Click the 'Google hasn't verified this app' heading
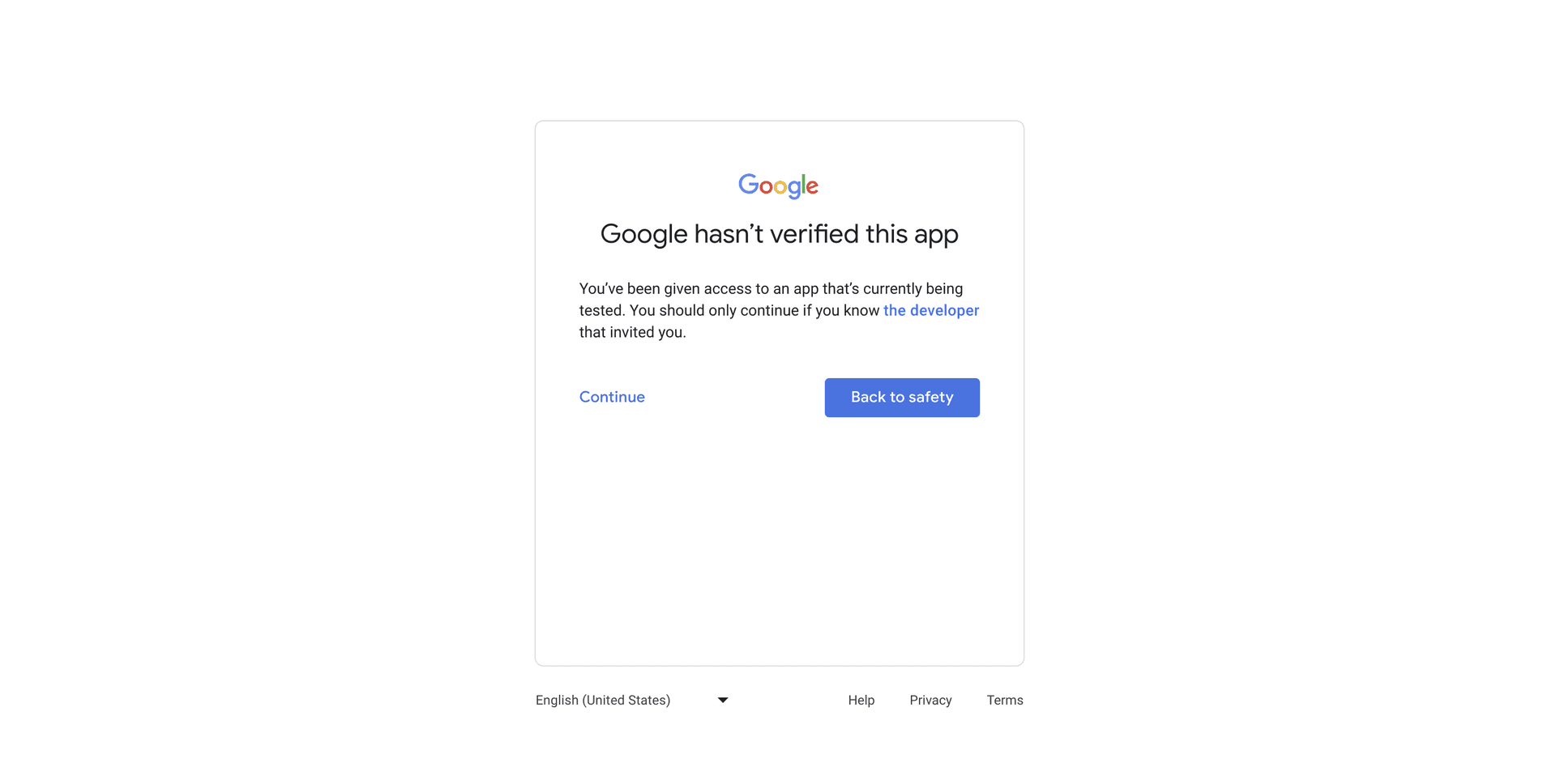This screenshot has height=784, width=1556. tap(779, 234)
